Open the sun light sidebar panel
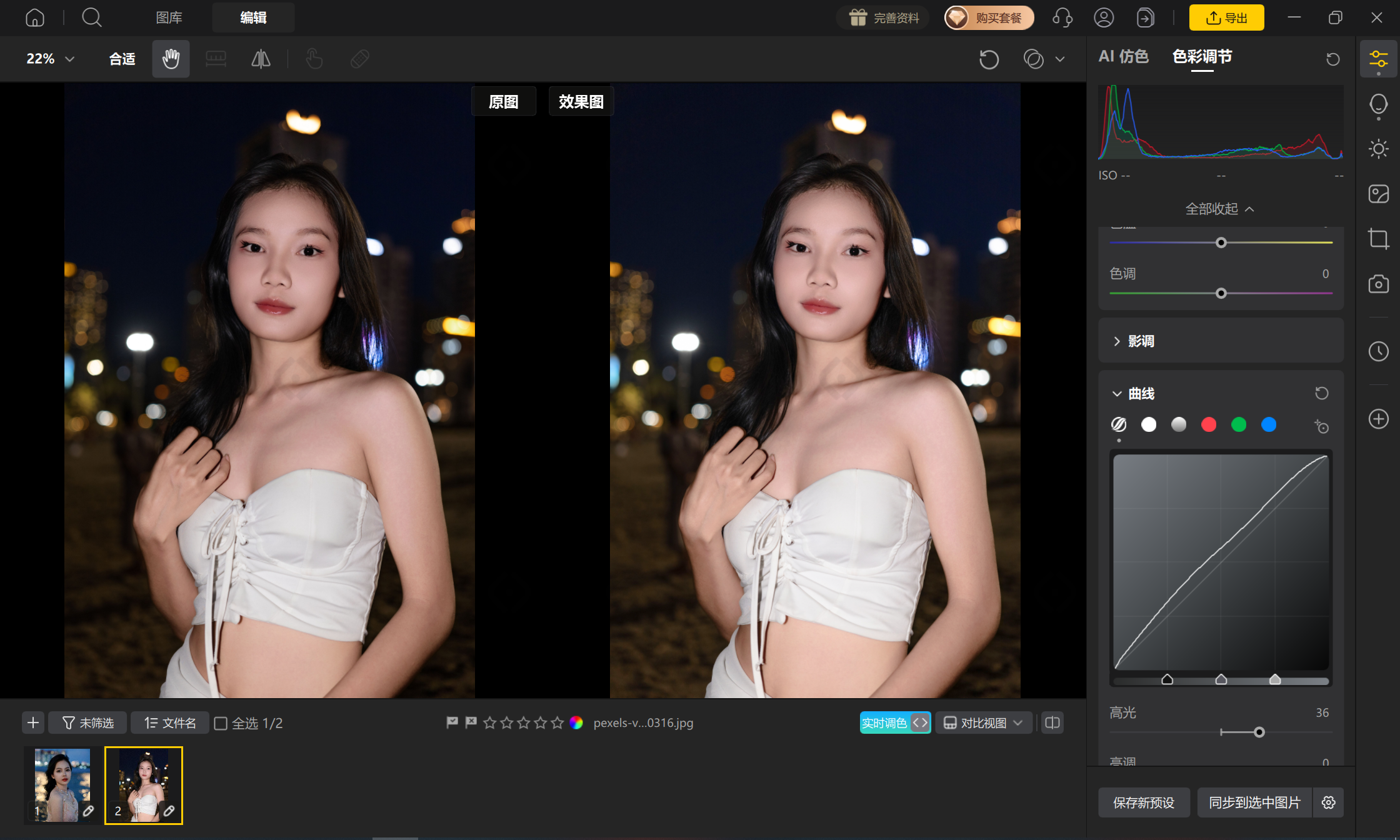This screenshot has height=840, width=1400. pos(1378,149)
